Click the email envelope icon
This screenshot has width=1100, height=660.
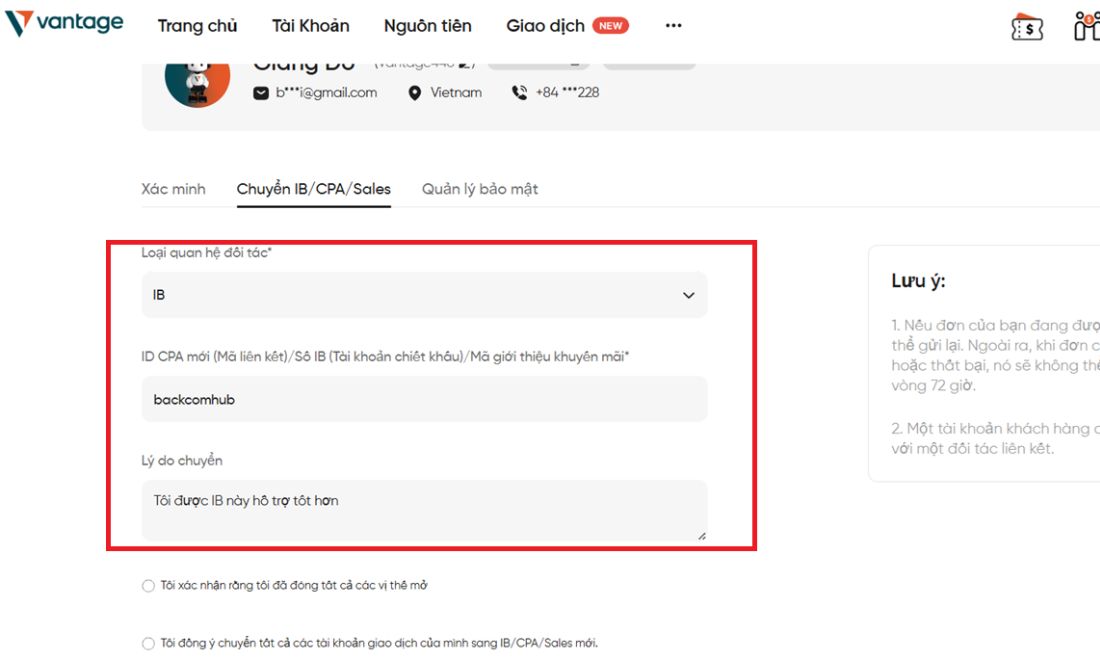(x=261, y=93)
